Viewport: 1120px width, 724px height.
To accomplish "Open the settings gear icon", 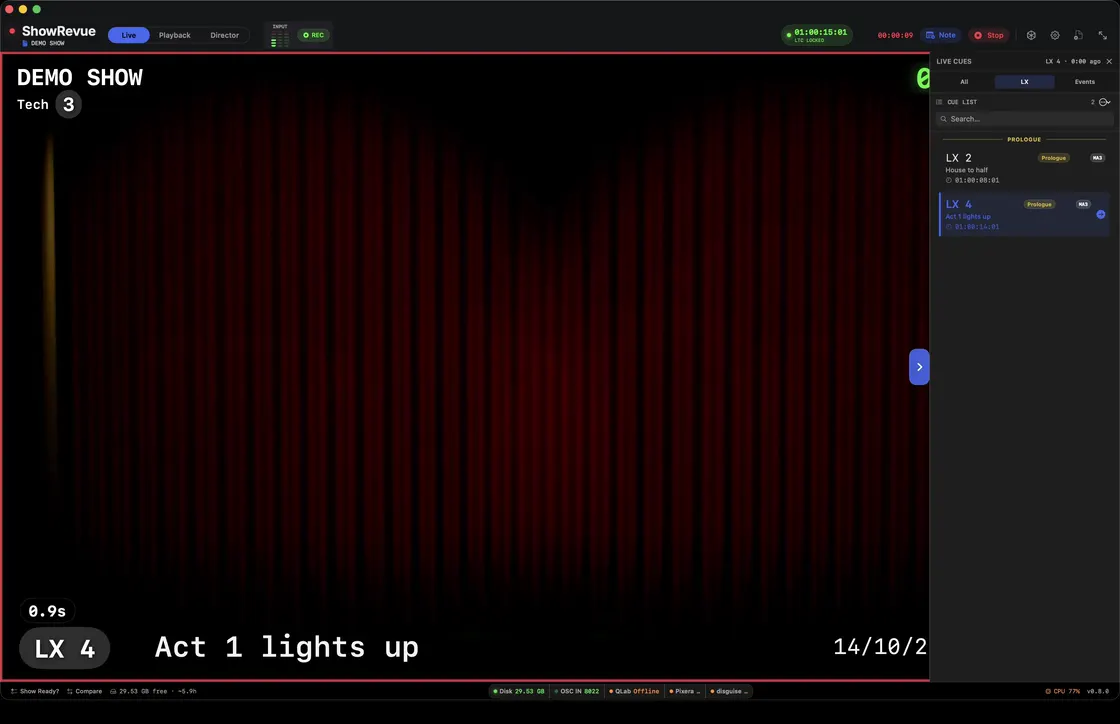I will pyautogui.click(x=1055, y=35).
